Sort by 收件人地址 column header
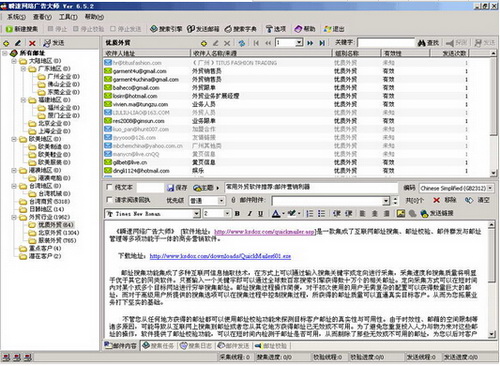 pos(147,53)
